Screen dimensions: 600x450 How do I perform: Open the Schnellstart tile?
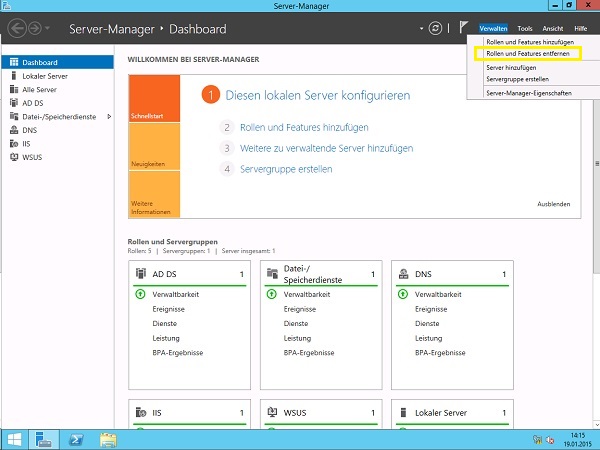point(154,98)
